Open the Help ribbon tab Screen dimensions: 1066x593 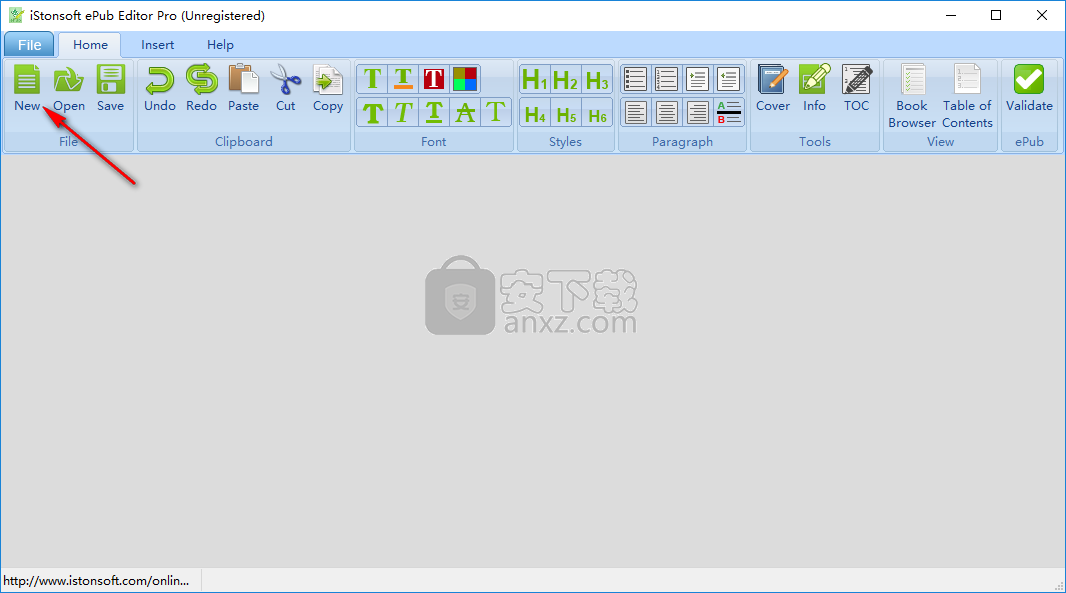[x=220, y=45]
